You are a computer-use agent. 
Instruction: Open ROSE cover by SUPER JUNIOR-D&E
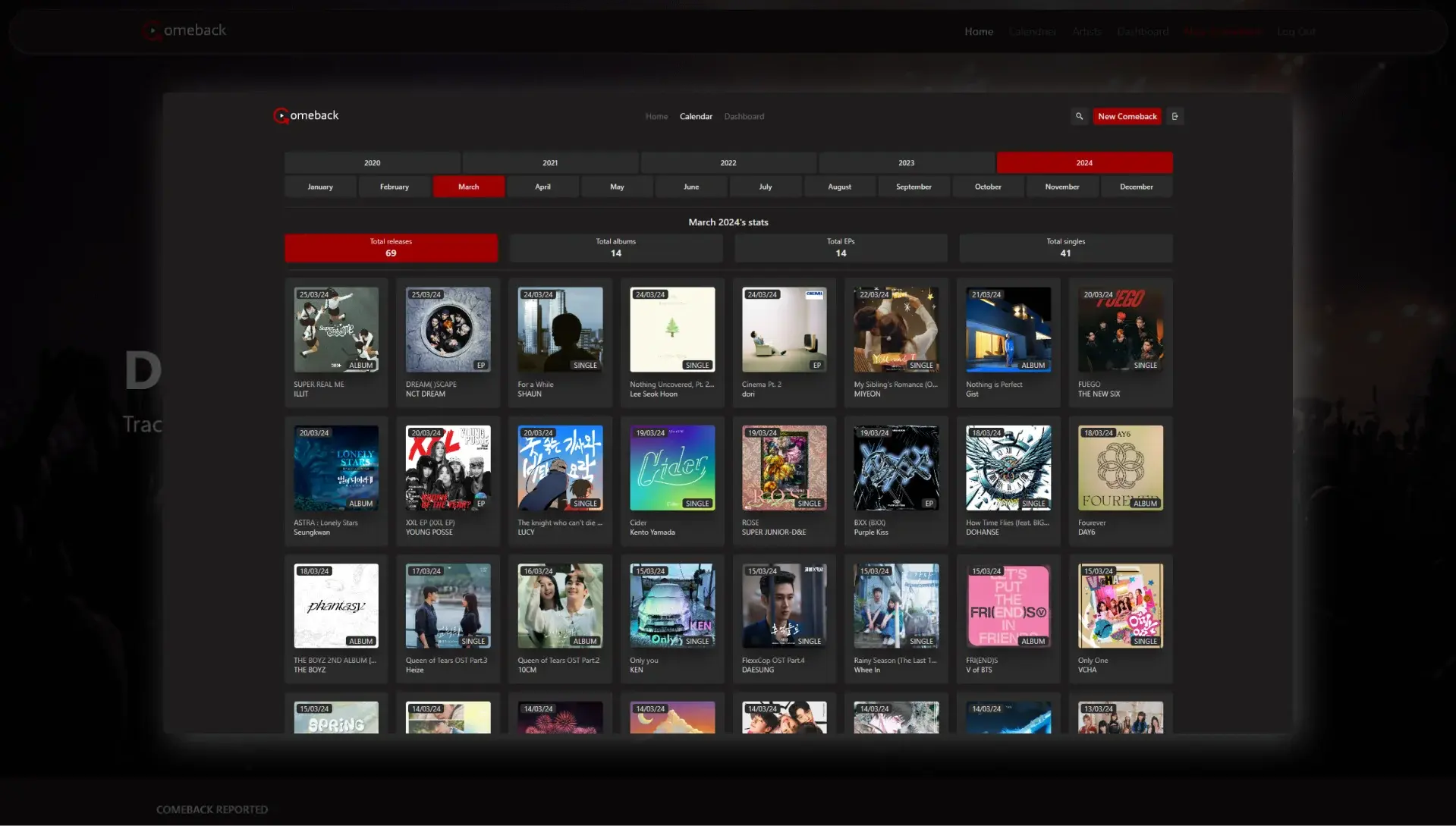[785, 467]
